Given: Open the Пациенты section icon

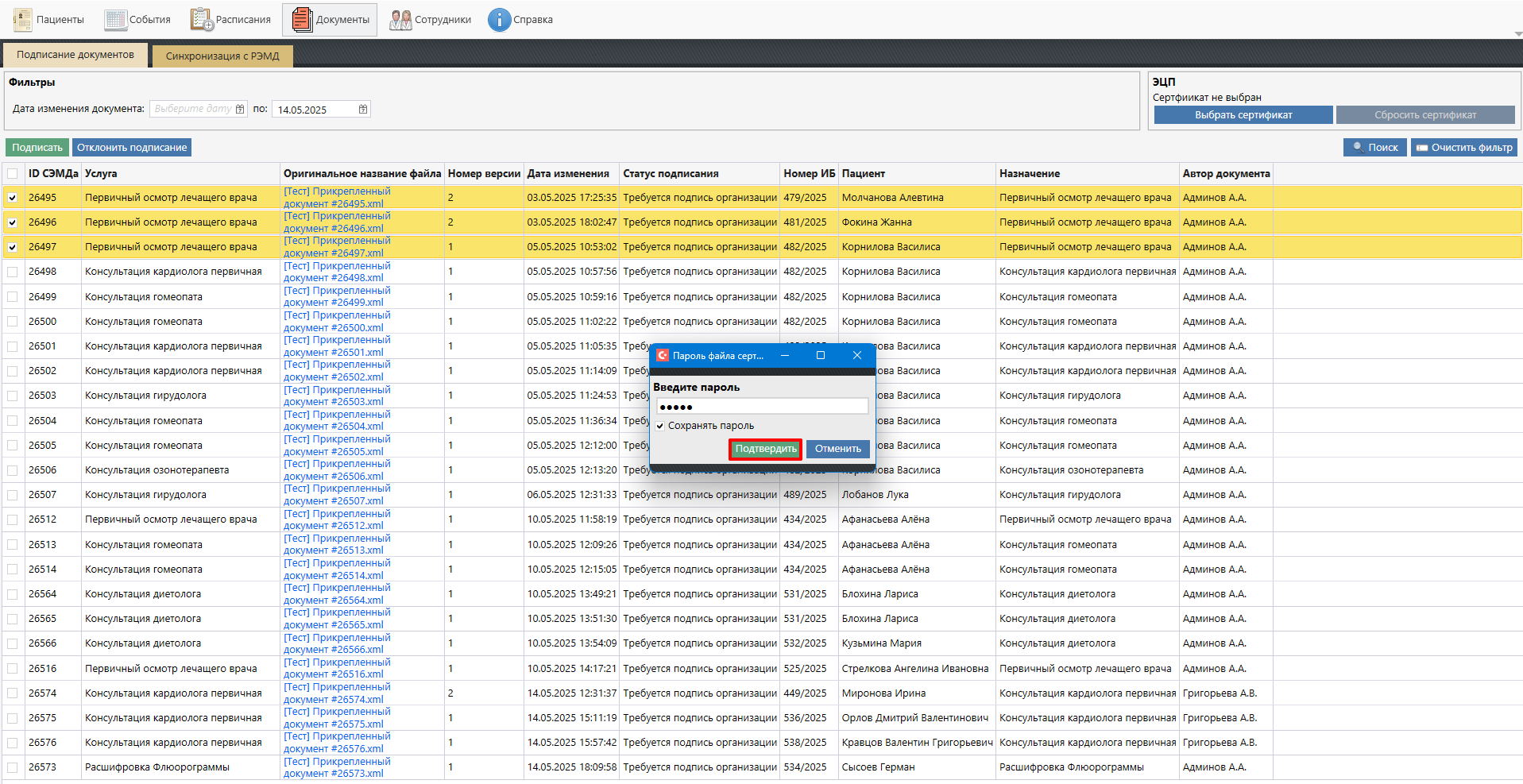Looking at the screenshot, I should (x=23, y=19).
